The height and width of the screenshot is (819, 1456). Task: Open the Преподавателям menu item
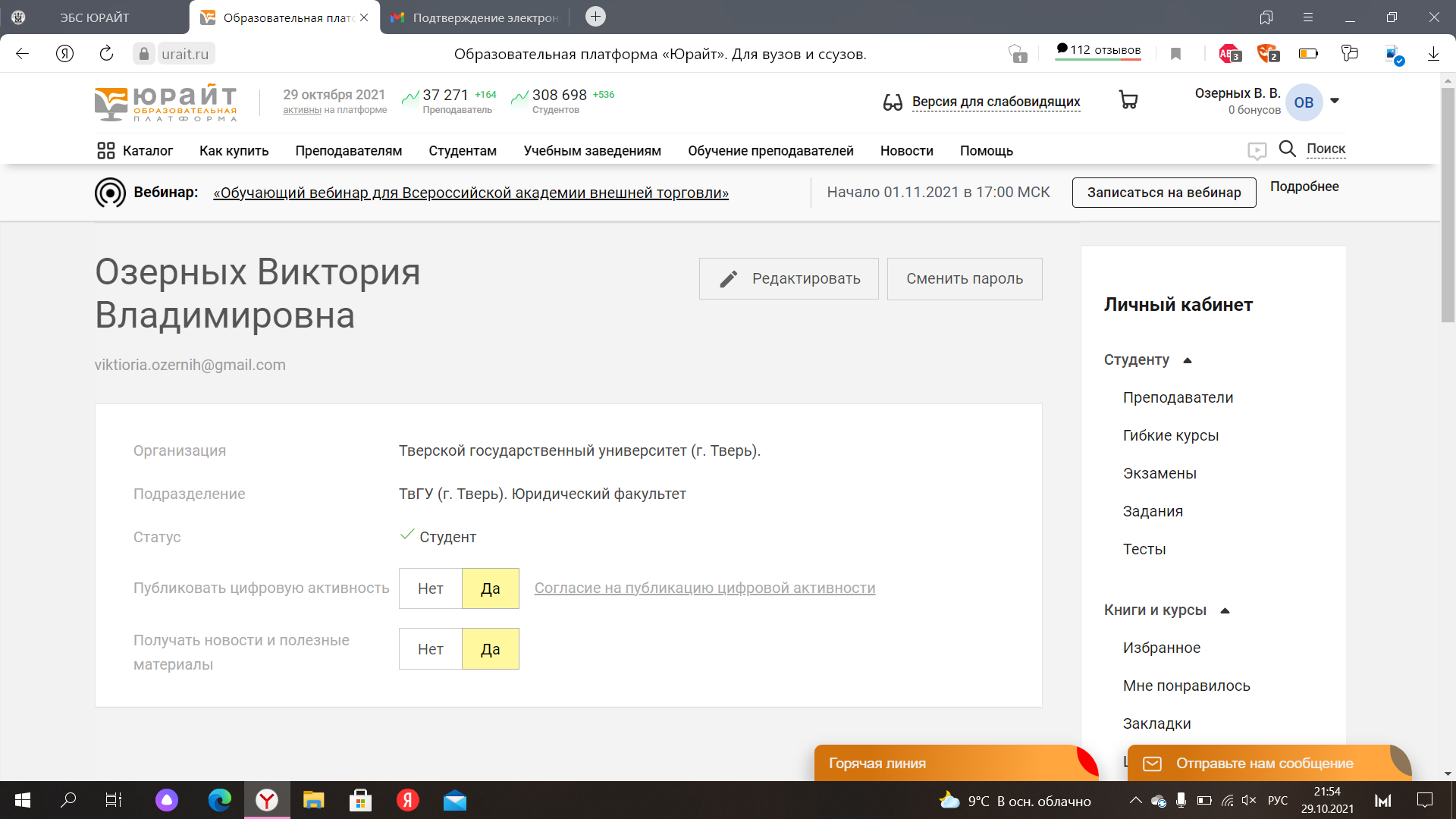[349, 151]
